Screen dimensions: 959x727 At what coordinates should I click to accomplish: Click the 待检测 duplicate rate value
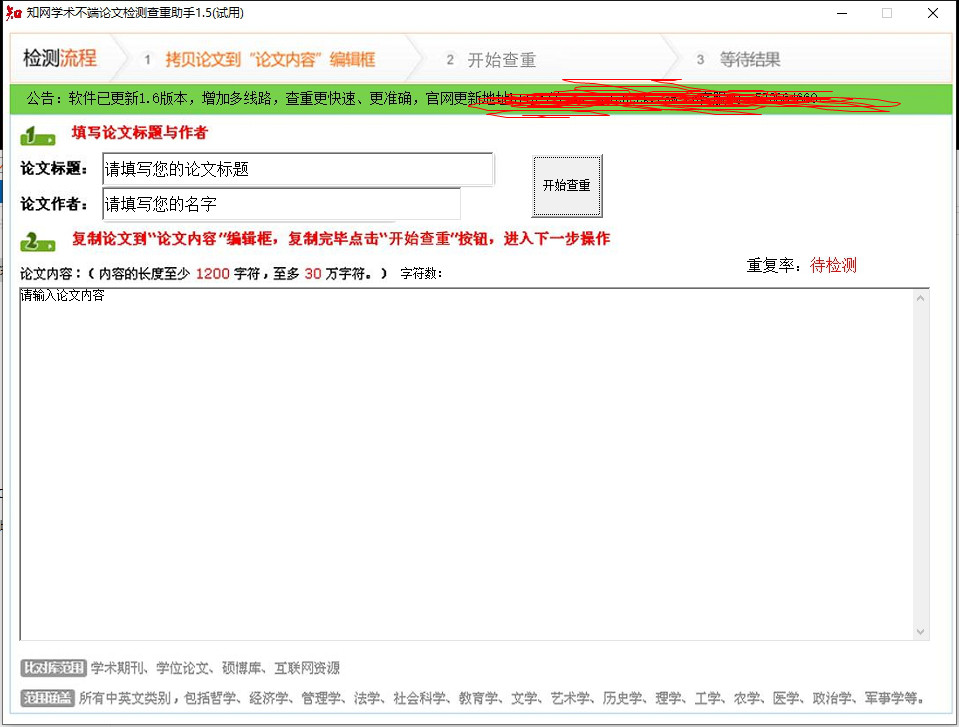click(x=833, y=265)
